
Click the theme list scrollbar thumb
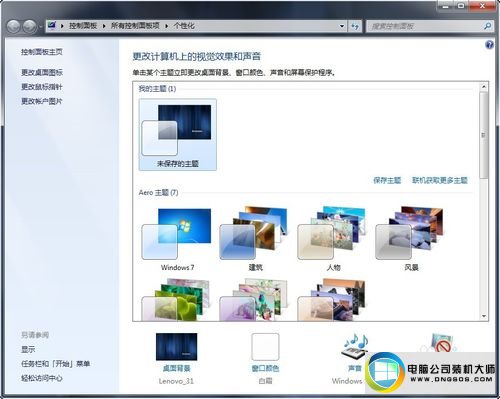(x=484, y=135)
